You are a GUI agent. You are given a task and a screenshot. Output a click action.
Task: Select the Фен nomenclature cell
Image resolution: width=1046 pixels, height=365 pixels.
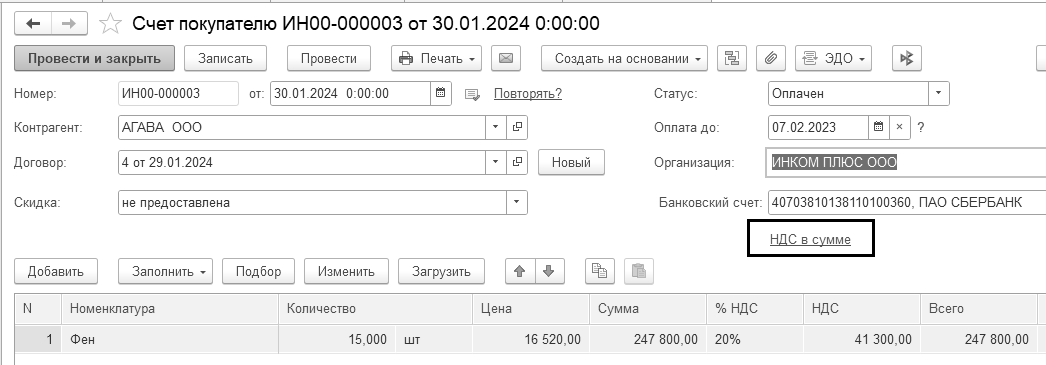pos(170,340)
